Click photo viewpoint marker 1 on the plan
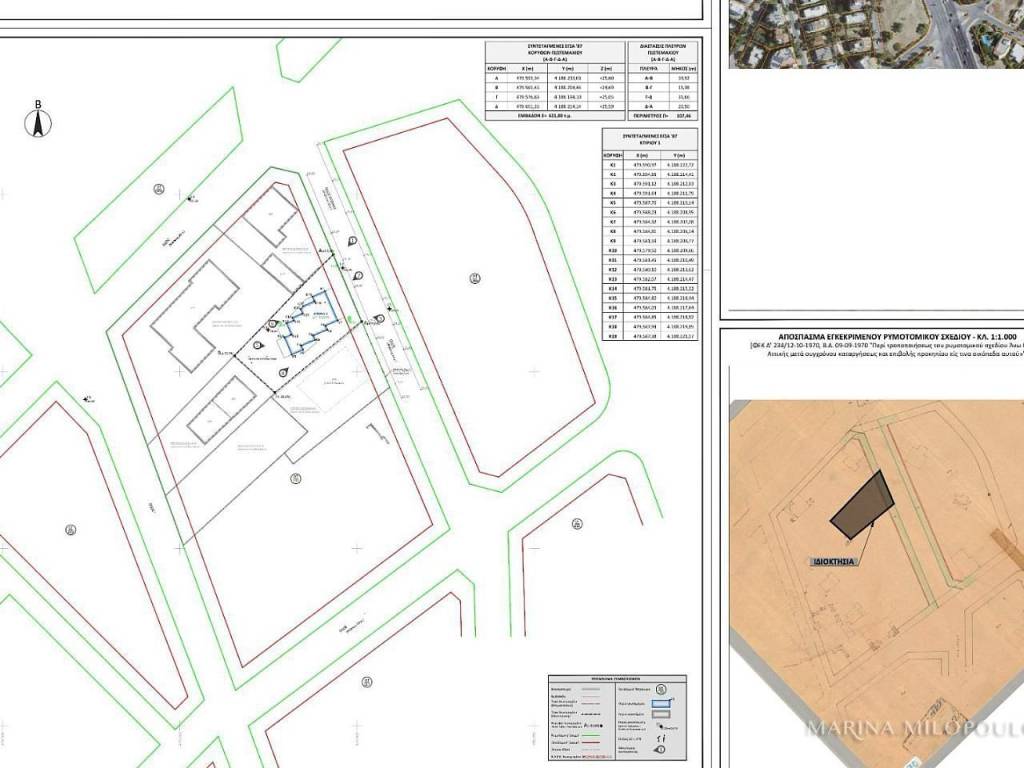 pyautogui.click(x=352, y=241)
